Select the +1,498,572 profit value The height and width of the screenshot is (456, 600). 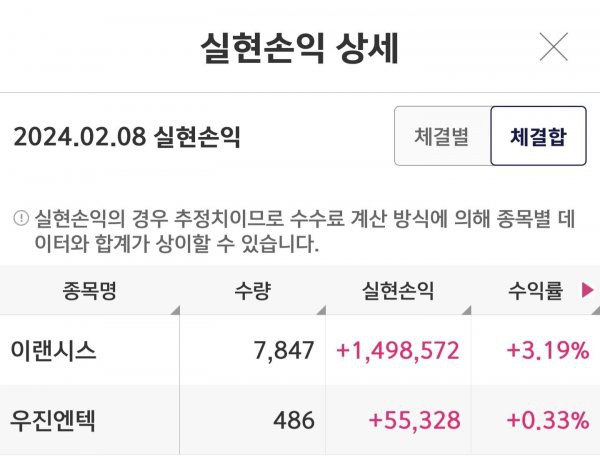[398, 350]
